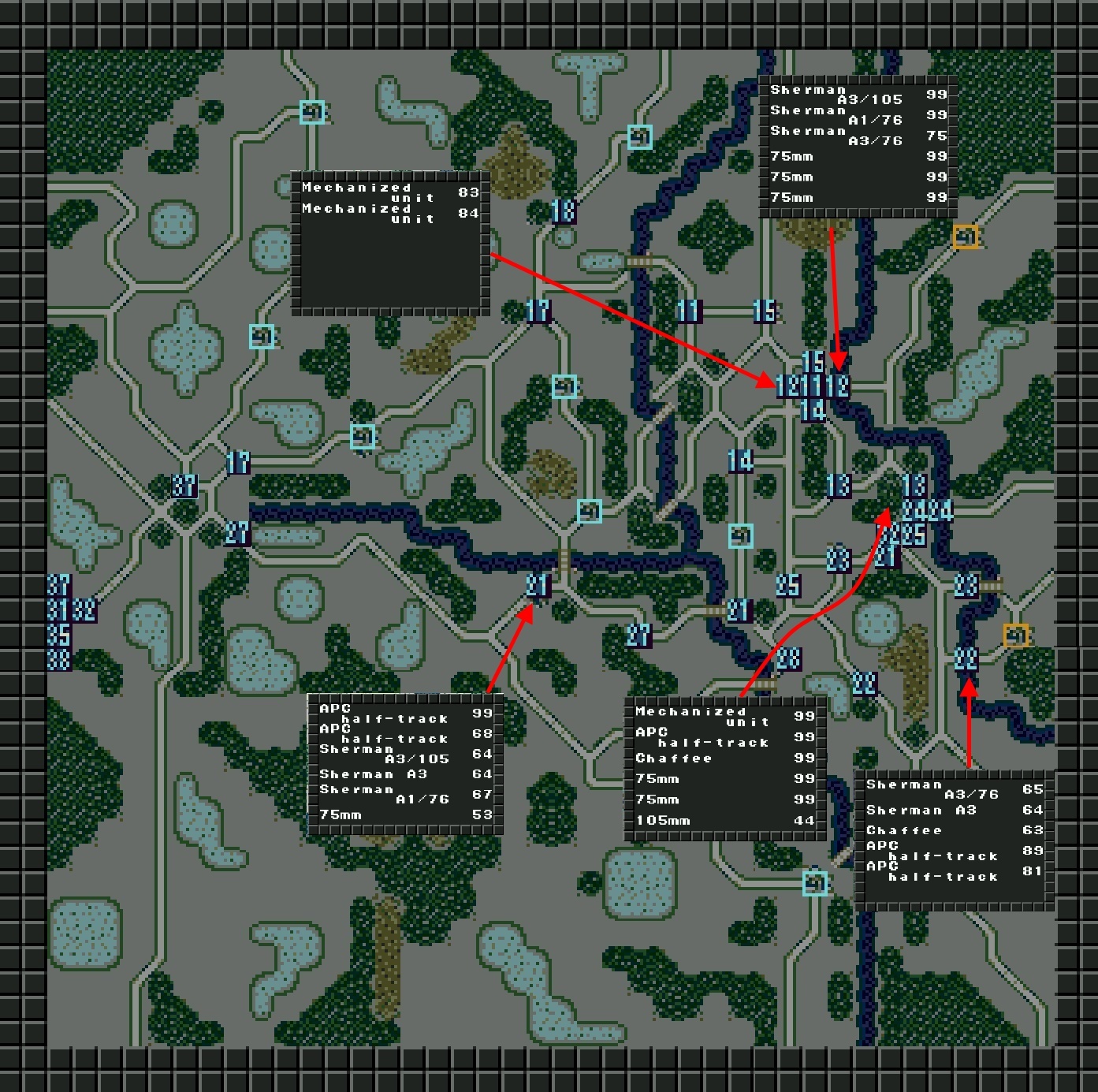The image size is (1098, 1092).
Task: Click "Sherman A3/105" row with strength 99
Action: click(858, 95)
